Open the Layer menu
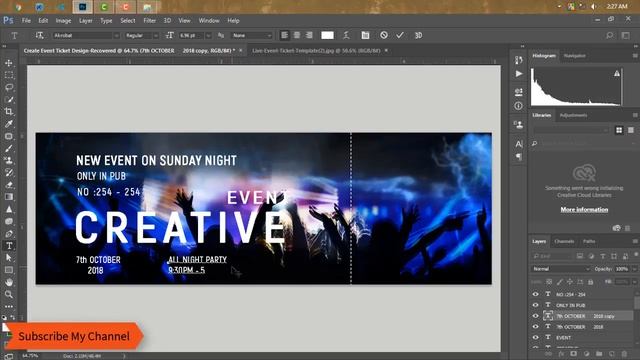 (86, 20)
